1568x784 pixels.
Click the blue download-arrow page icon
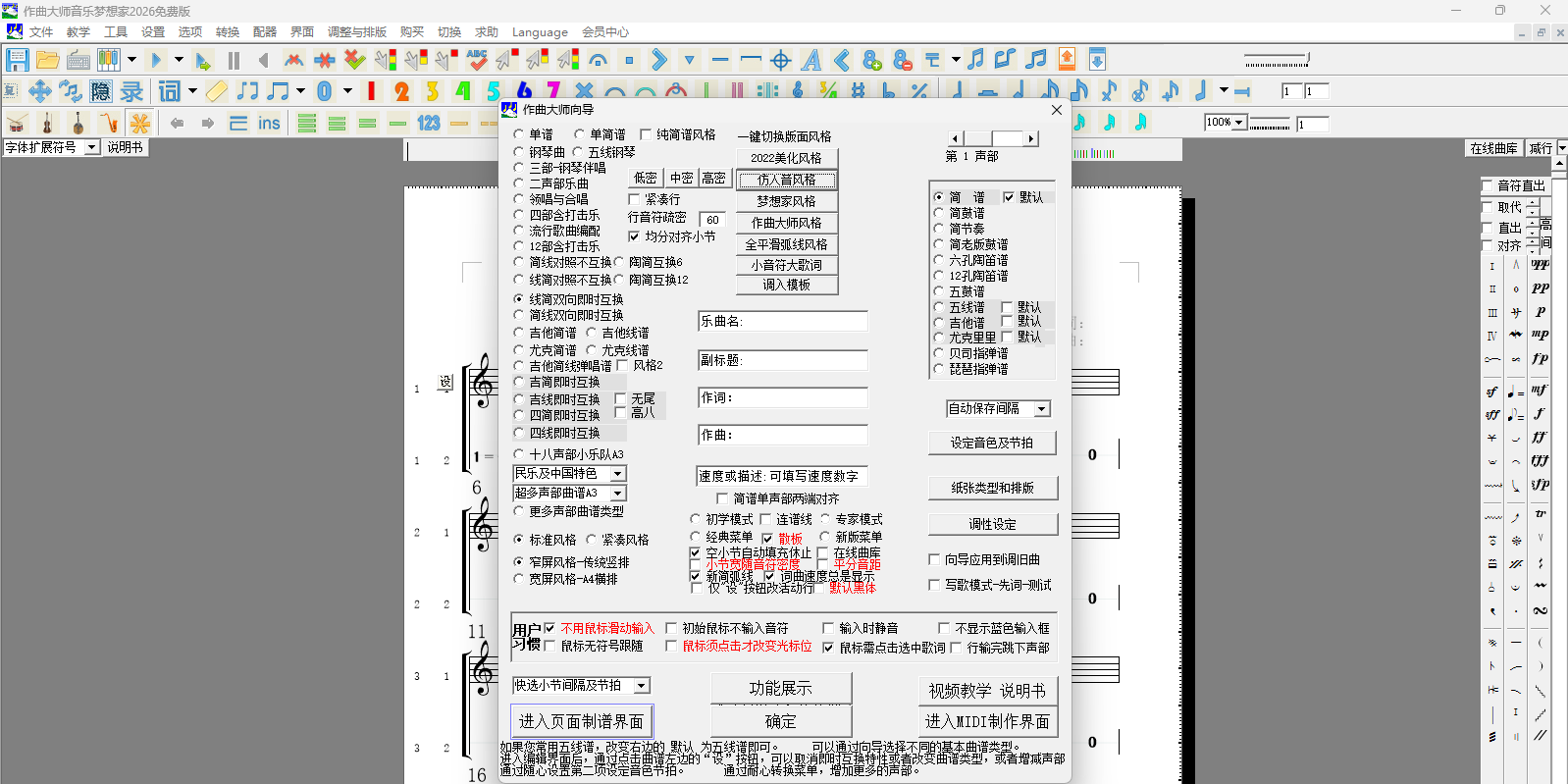1098,60
